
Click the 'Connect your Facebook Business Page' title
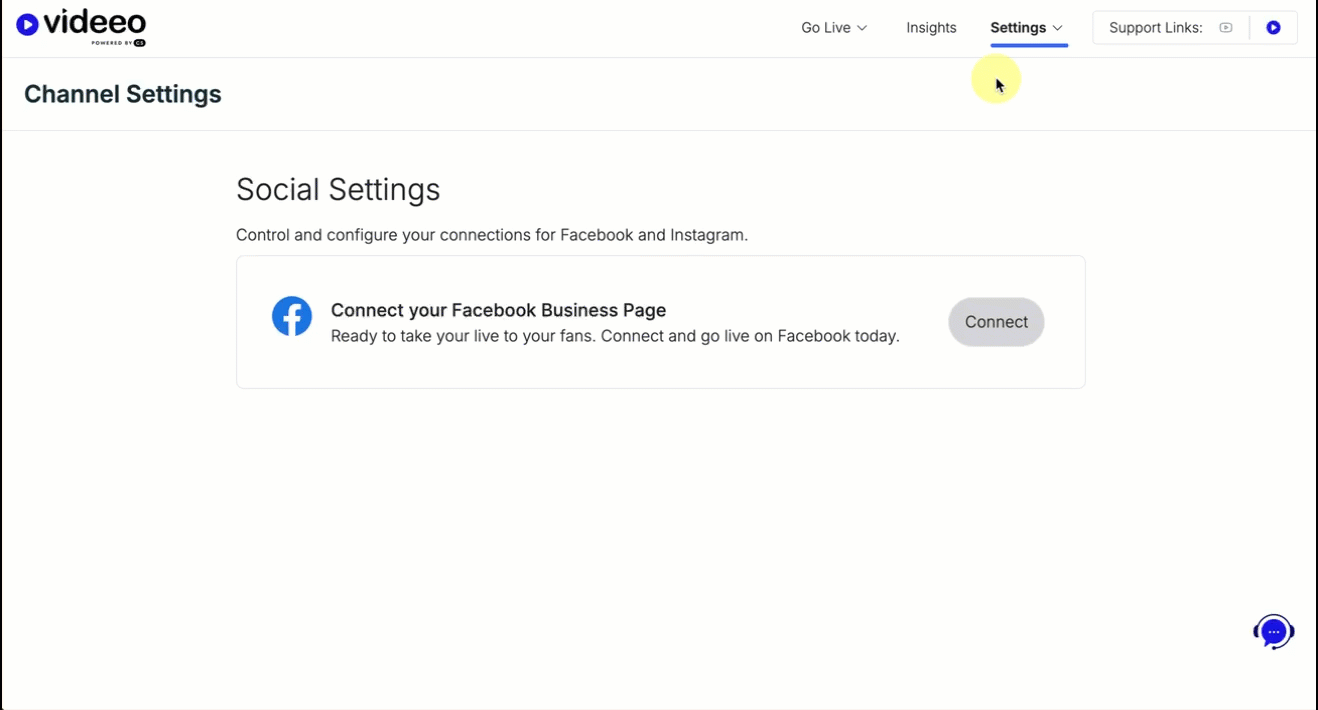click(498, 310)
